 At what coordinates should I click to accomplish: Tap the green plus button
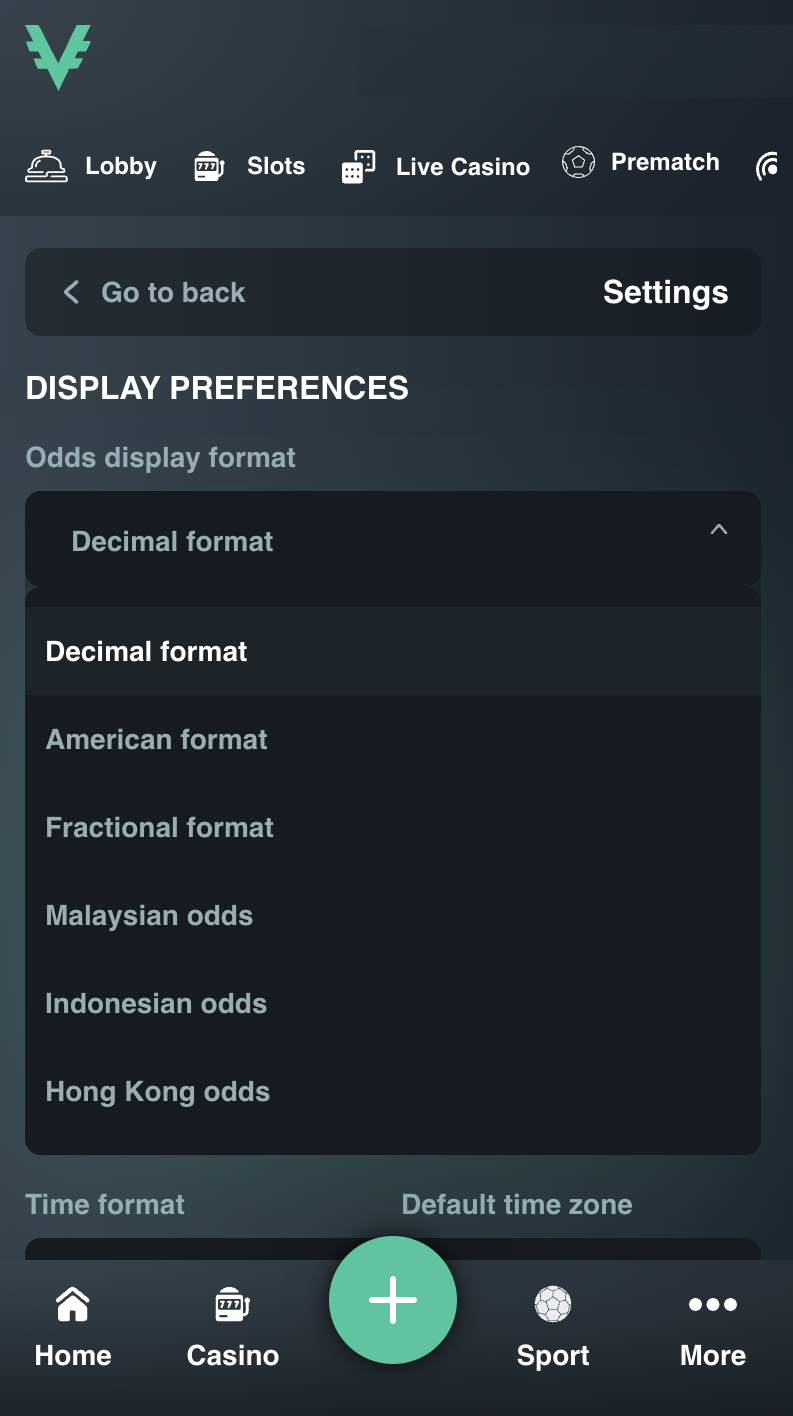[393, 1300]
